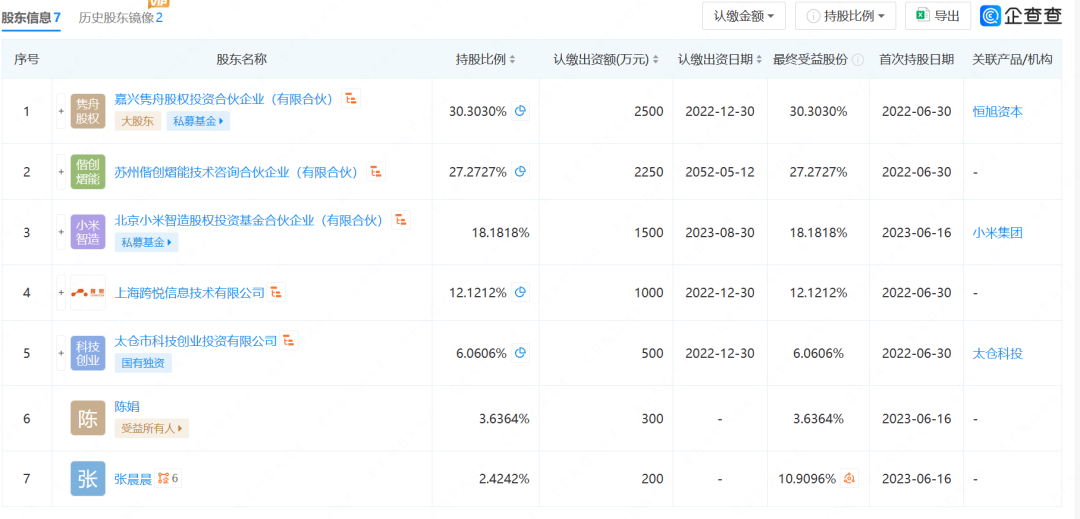Viewport: 1080px width, 519px height.
Task: Click the 序号 column header
Action: 27,60
